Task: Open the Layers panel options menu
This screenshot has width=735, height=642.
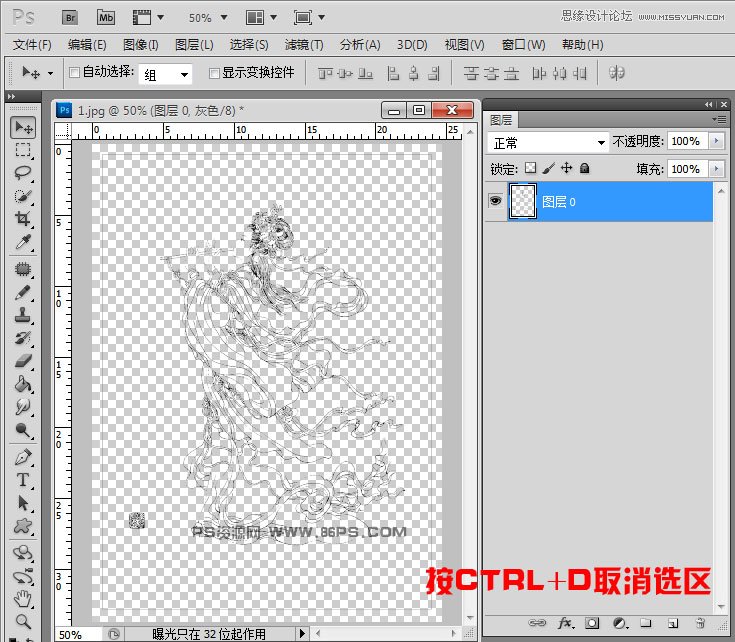Action: (x=720, y=119)
